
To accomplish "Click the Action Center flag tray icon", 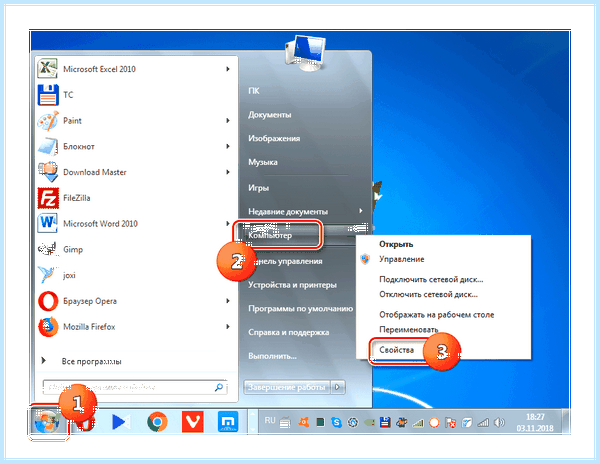I will click(451, 422).
